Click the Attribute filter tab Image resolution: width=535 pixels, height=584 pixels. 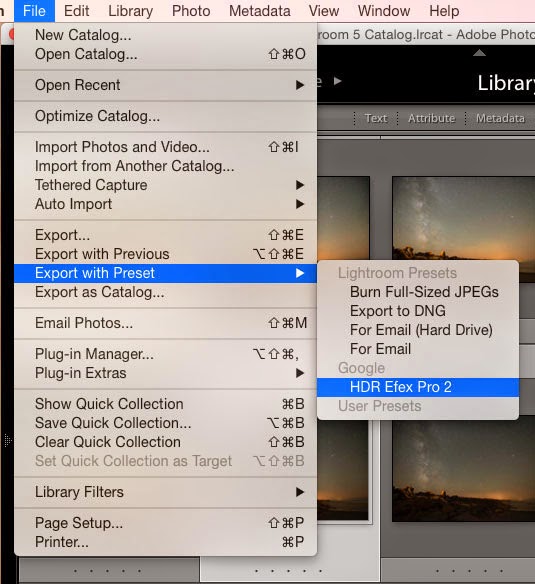pos(431,118)
